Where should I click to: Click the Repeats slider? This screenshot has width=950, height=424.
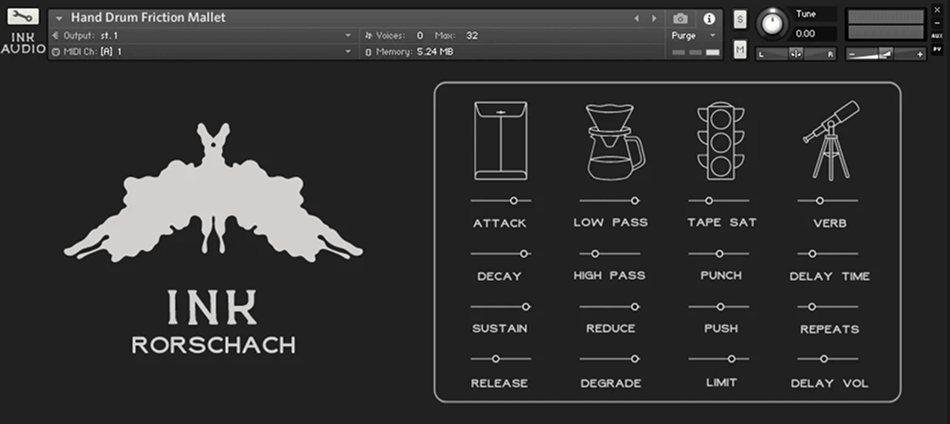pyautogui.click(x=828, y=307)
